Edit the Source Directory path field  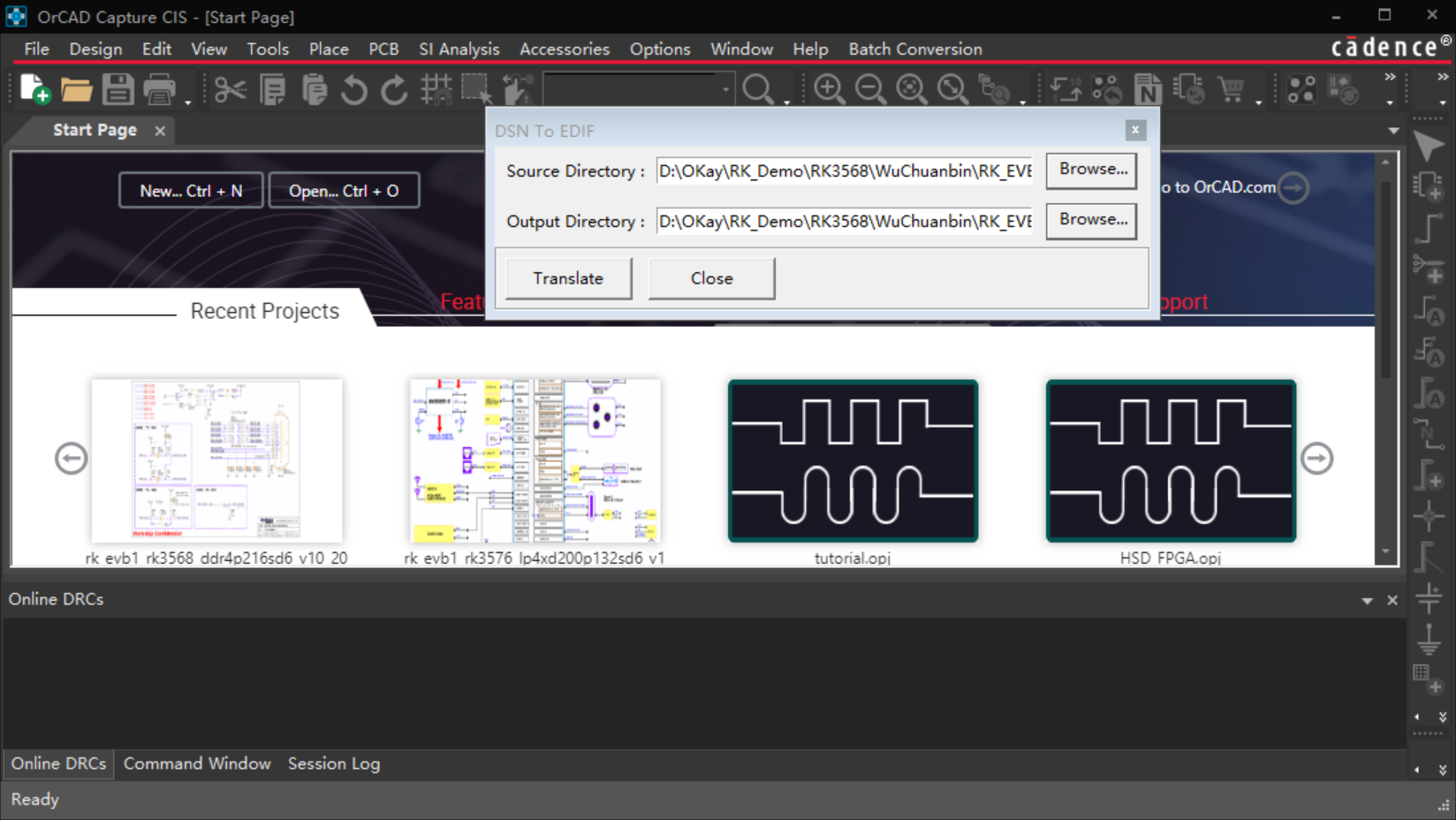point(845,171)
